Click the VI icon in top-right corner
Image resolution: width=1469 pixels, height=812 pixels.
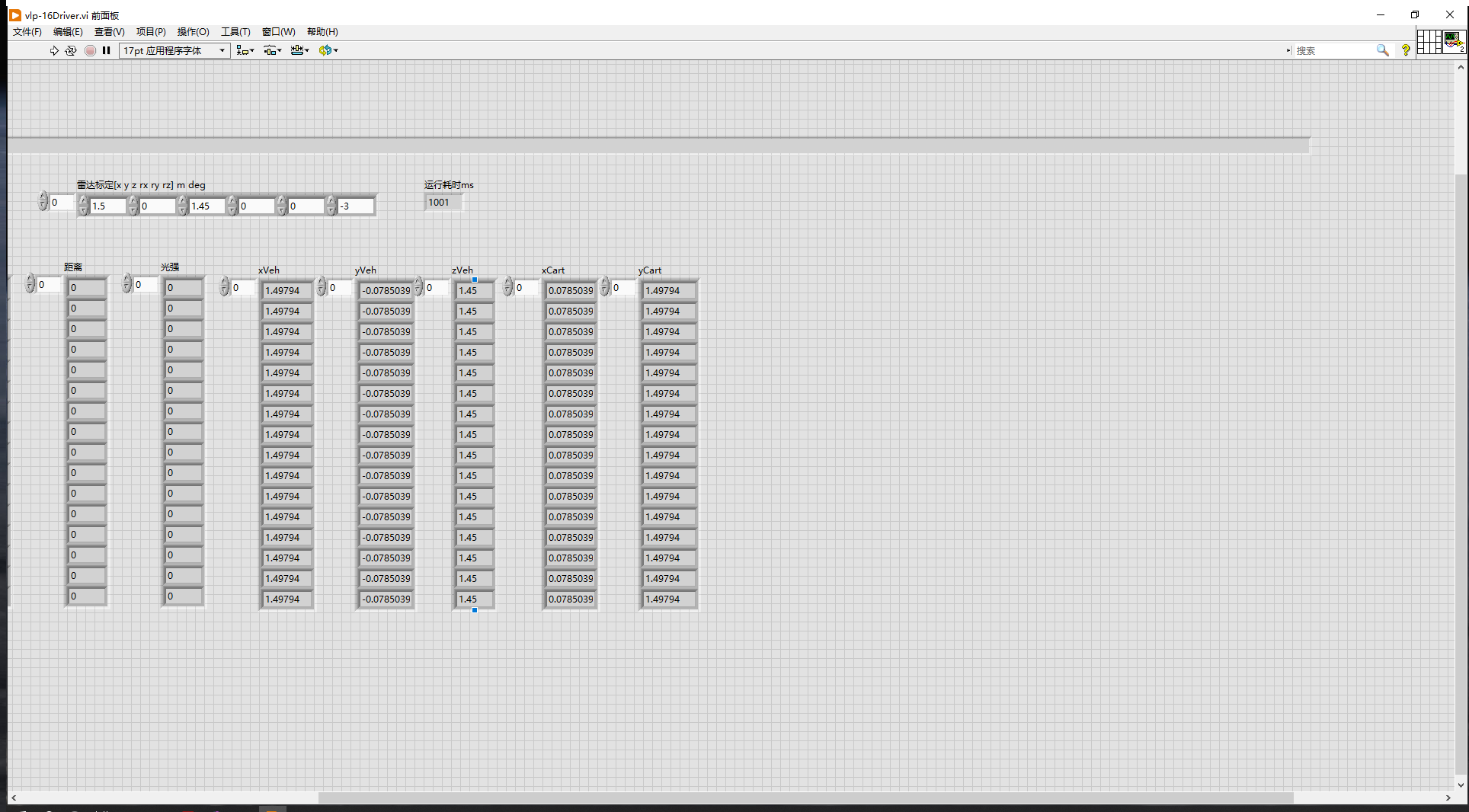point(1455,41)
